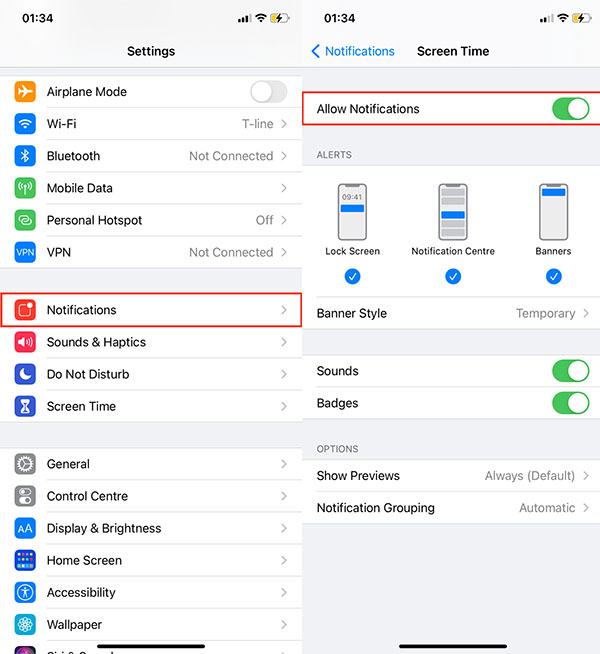Disable the Allow Notifications toggle

[x=570, y=109]
